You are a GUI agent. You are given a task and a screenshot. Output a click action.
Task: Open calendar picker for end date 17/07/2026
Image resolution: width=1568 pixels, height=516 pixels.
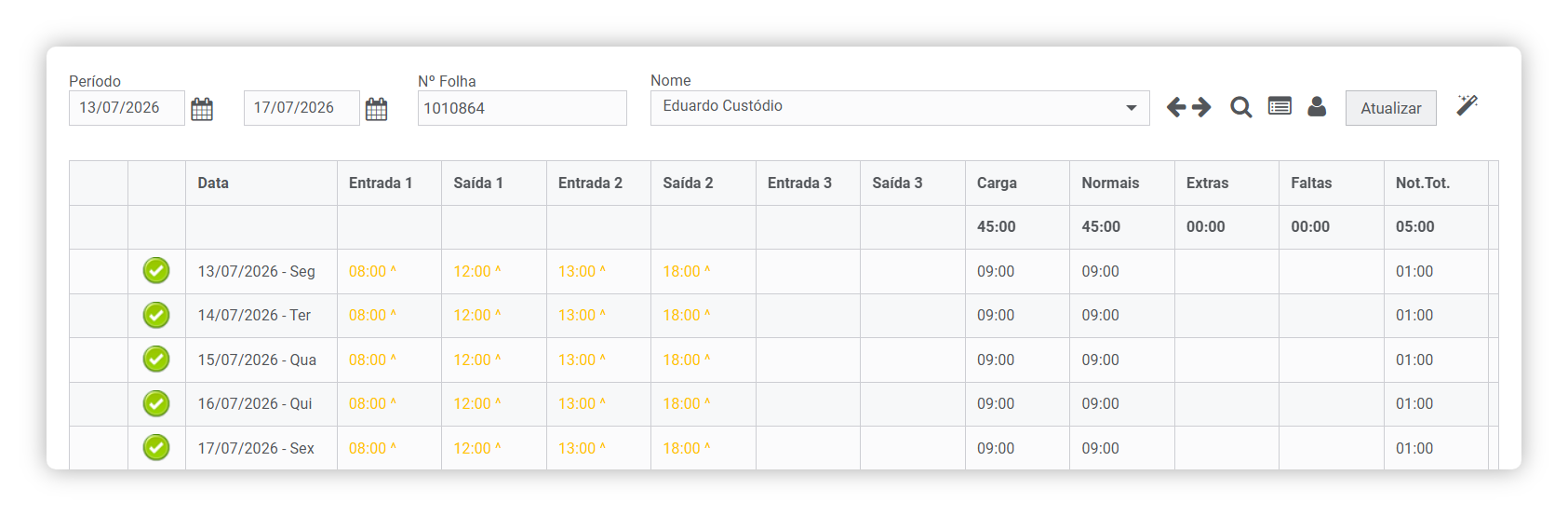coord(376,109)
